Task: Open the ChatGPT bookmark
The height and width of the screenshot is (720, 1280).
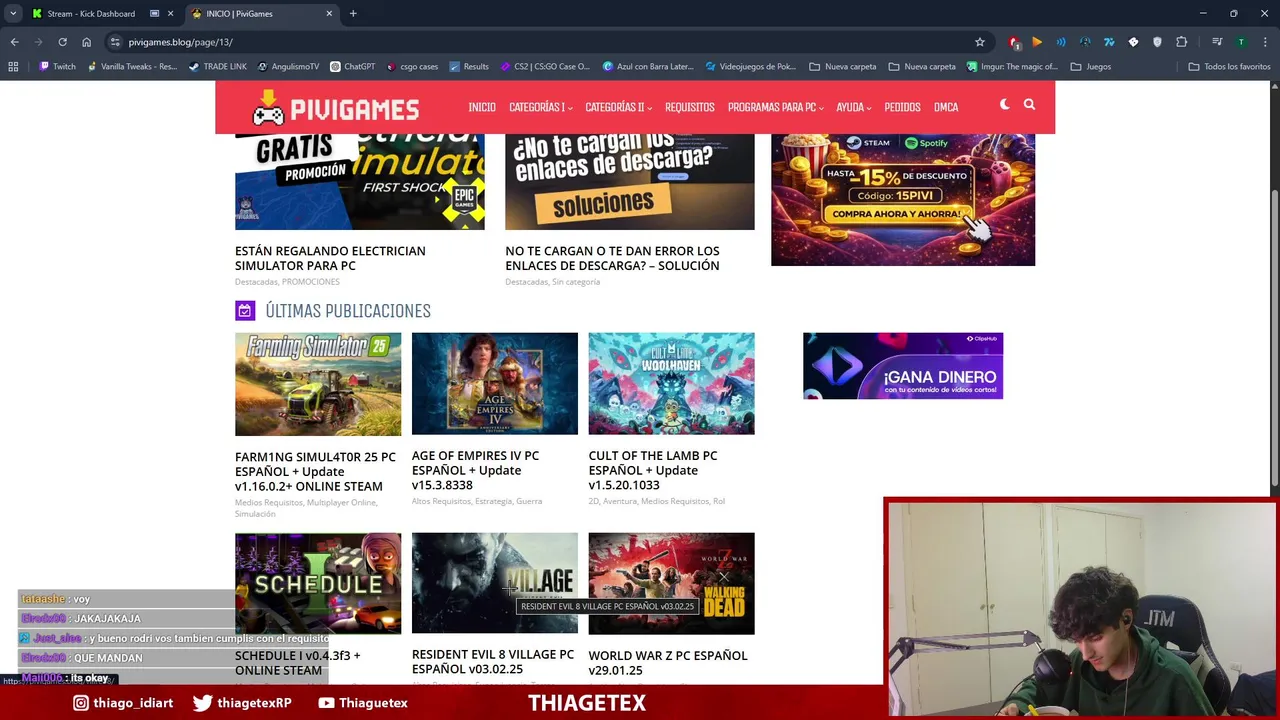Action: coord(352,67)
